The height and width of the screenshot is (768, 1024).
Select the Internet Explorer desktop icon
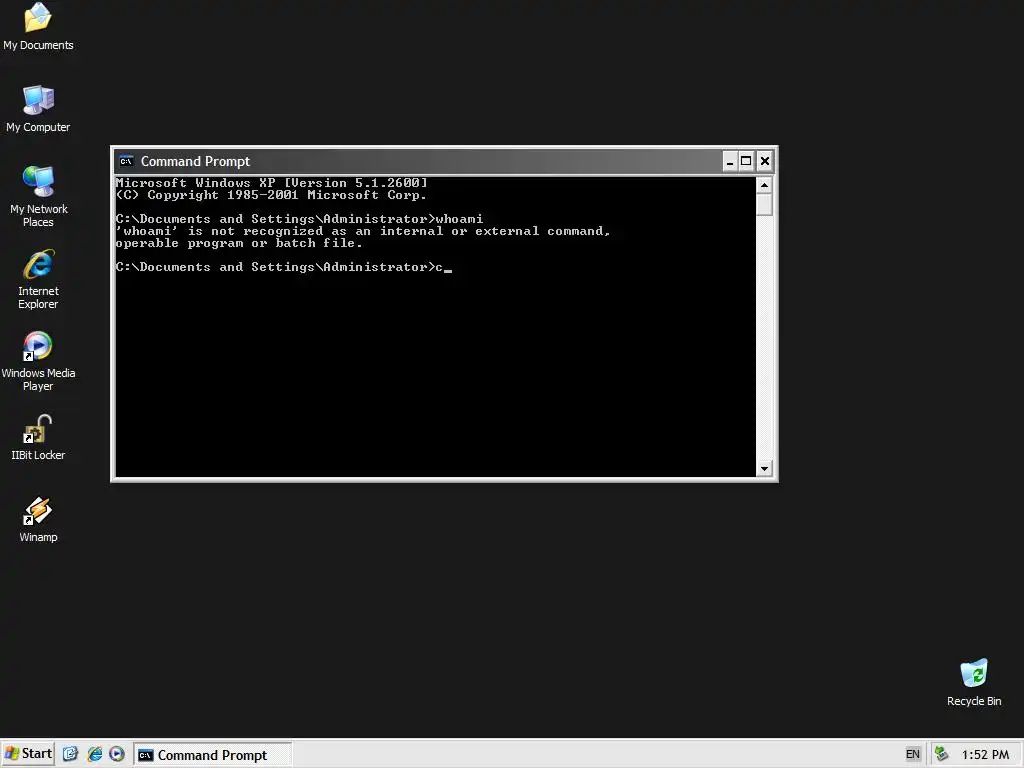click(39, 279)
